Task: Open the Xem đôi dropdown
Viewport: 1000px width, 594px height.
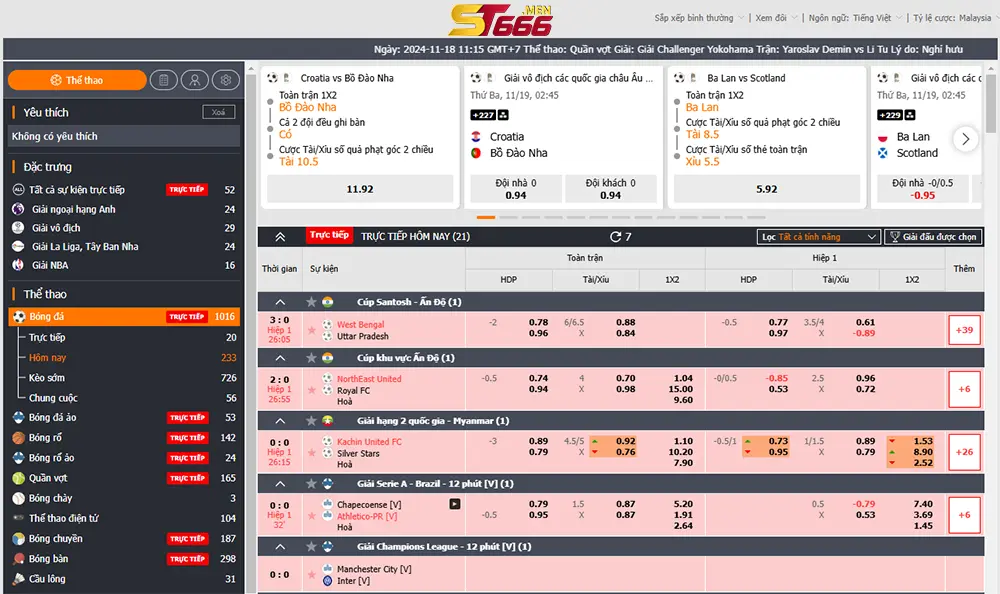Action: pos(776,18)
